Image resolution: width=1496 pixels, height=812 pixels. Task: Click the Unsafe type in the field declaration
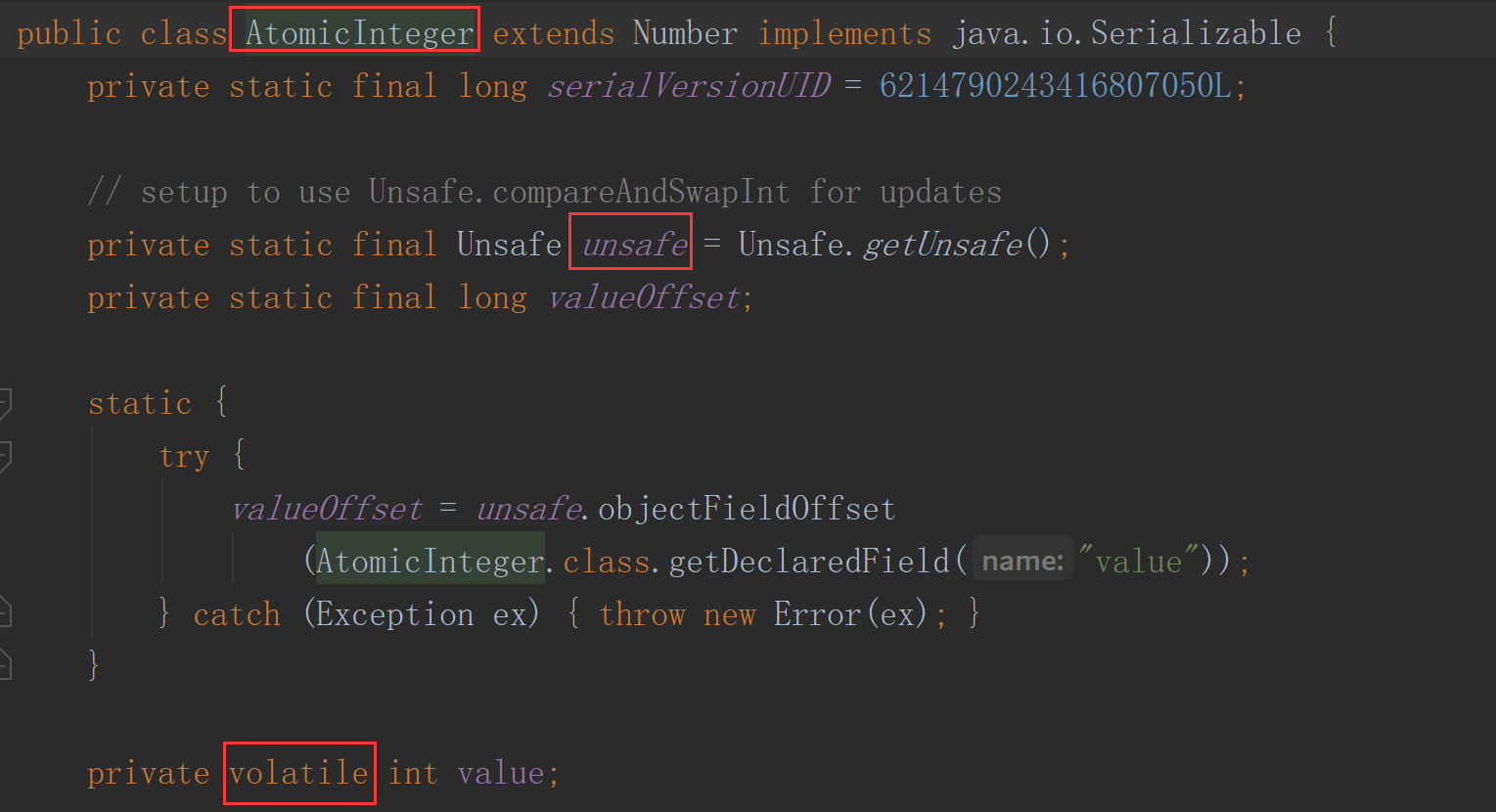tap(510, 245)
